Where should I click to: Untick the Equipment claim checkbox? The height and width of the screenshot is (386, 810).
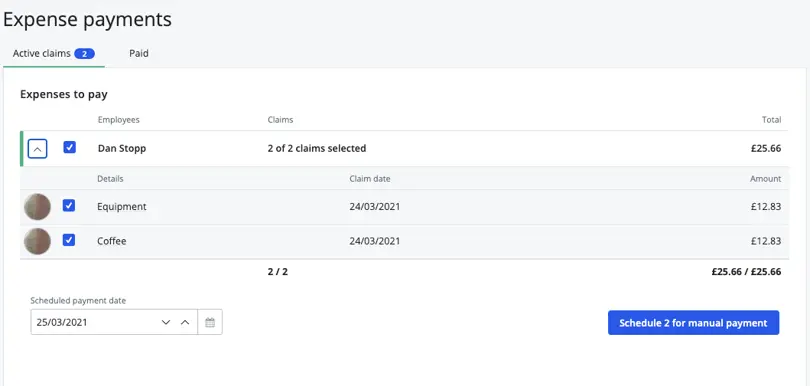pos(69,206)
